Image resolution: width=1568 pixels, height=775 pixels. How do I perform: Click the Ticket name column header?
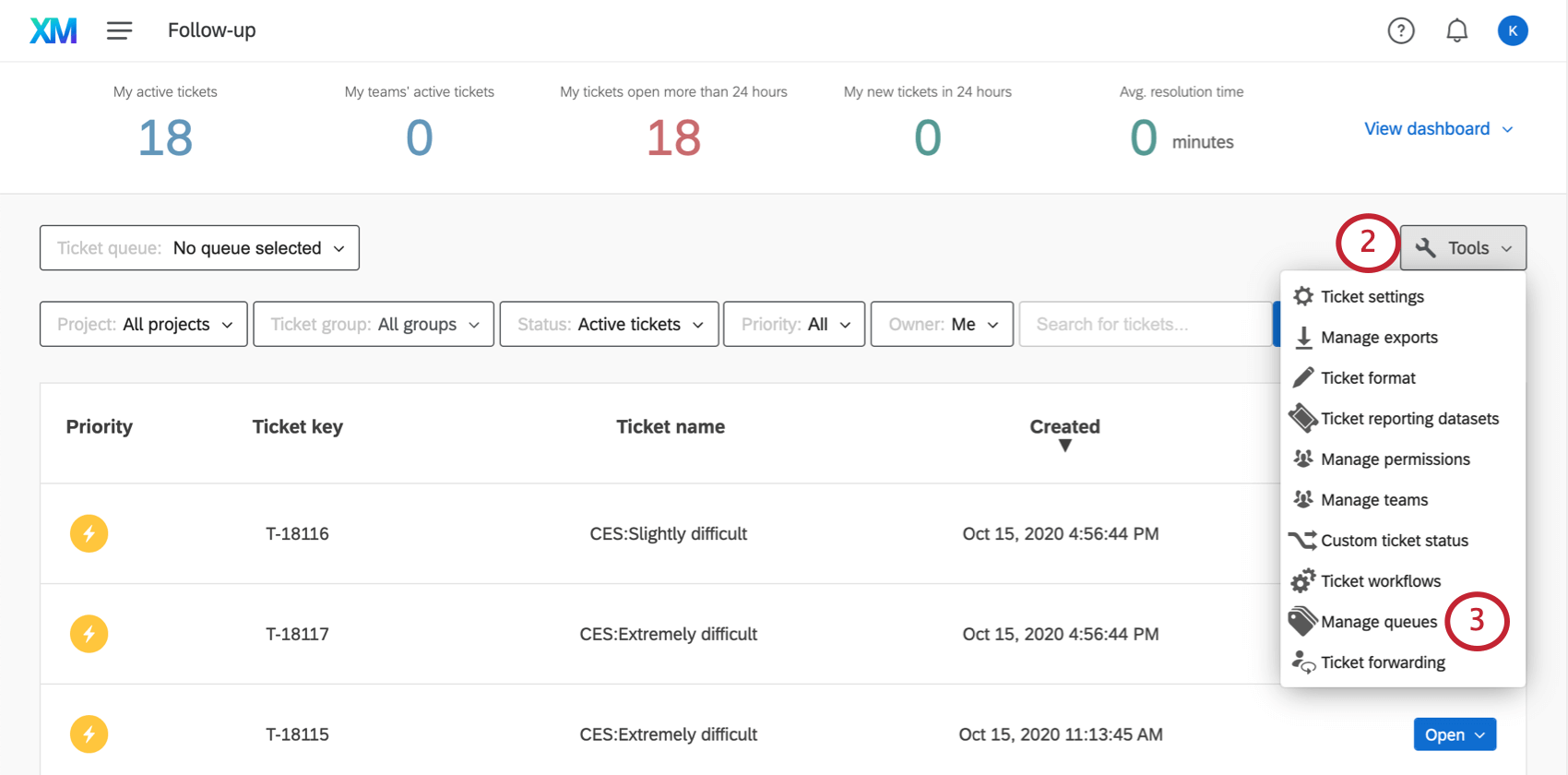(x=671, y=426)
